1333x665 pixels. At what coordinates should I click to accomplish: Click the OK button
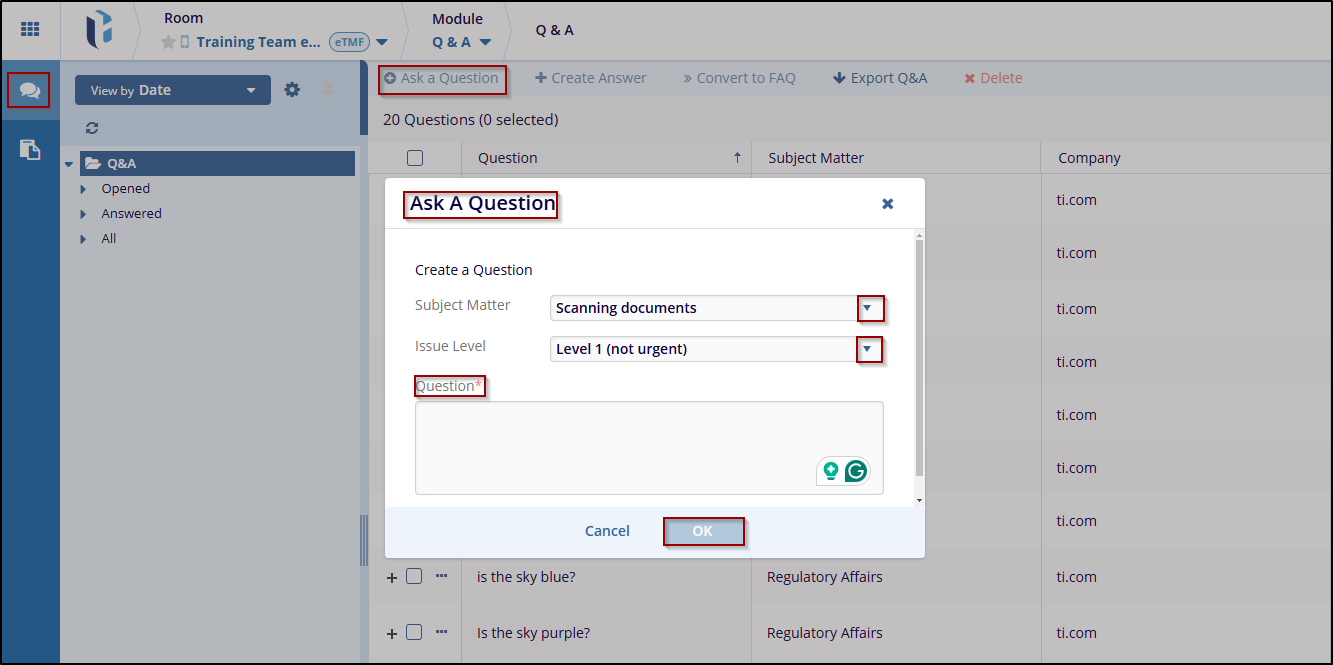(x=703, y=531)
